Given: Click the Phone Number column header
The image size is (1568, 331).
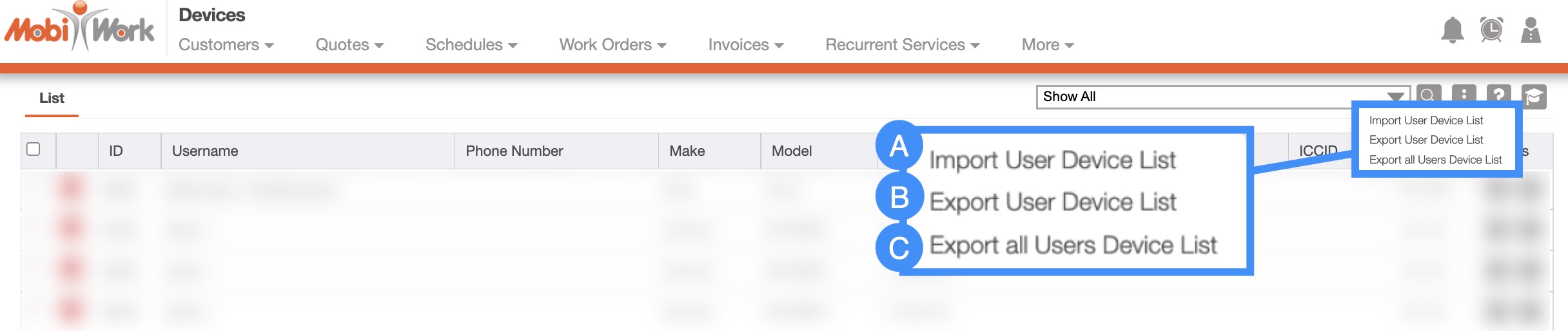Looking at the screenshot, I should coord(514,151).
